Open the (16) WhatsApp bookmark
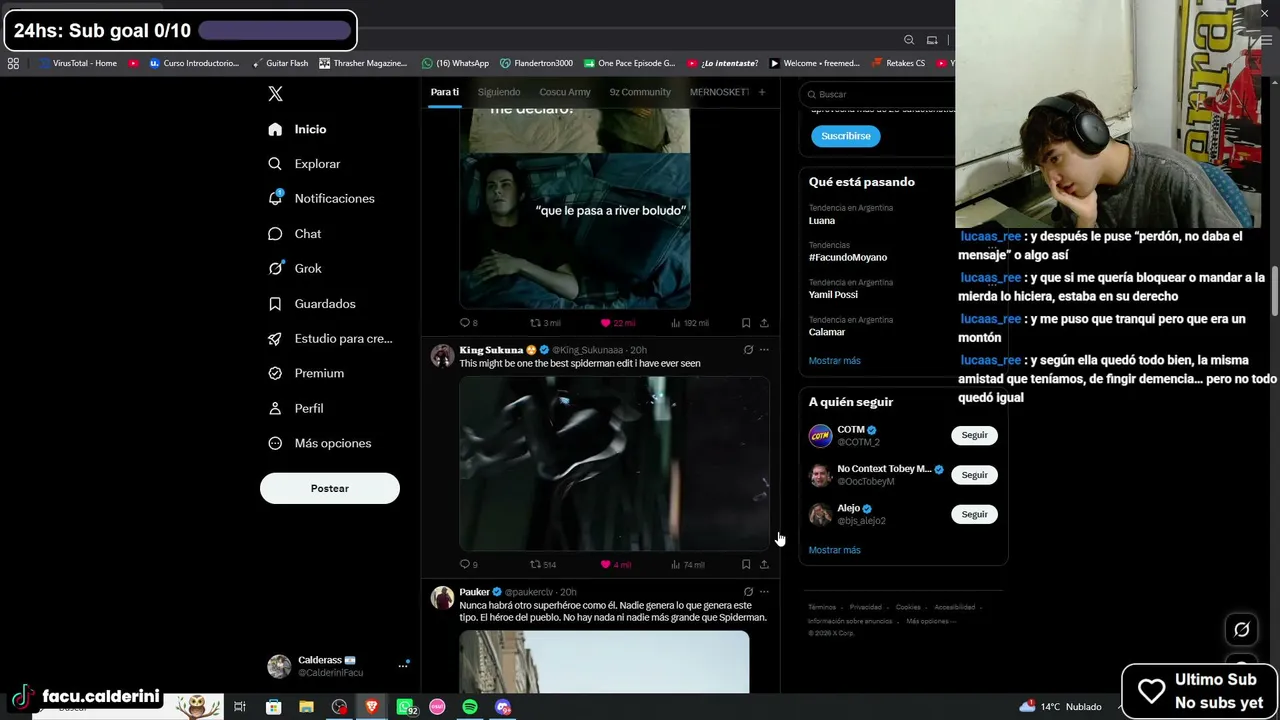Image resolution: width=1280 pixels, height=720 pixels. click(455, 63)
